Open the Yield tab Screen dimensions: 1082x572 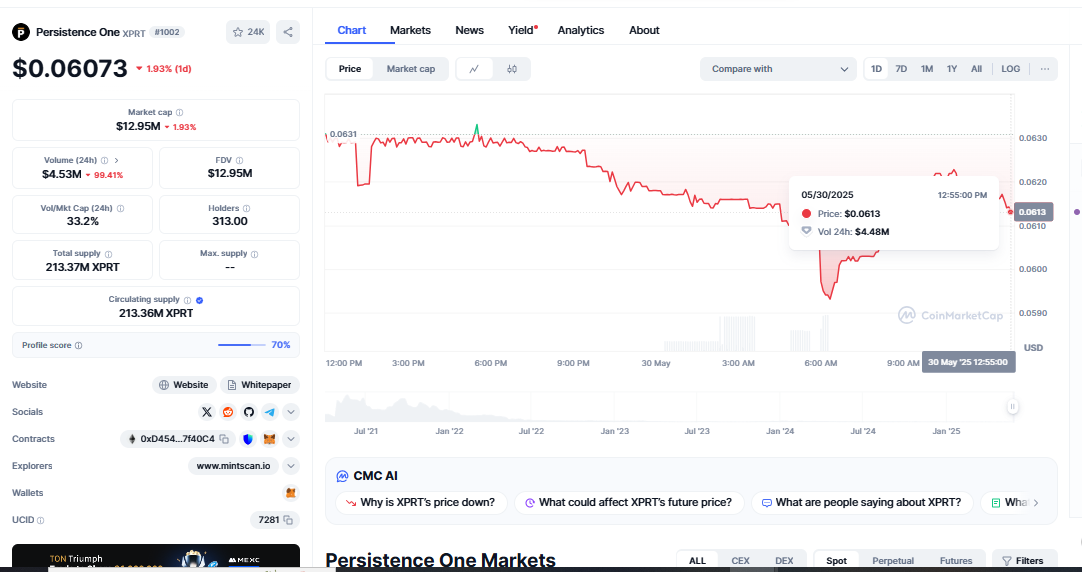(x=521, y=30)
